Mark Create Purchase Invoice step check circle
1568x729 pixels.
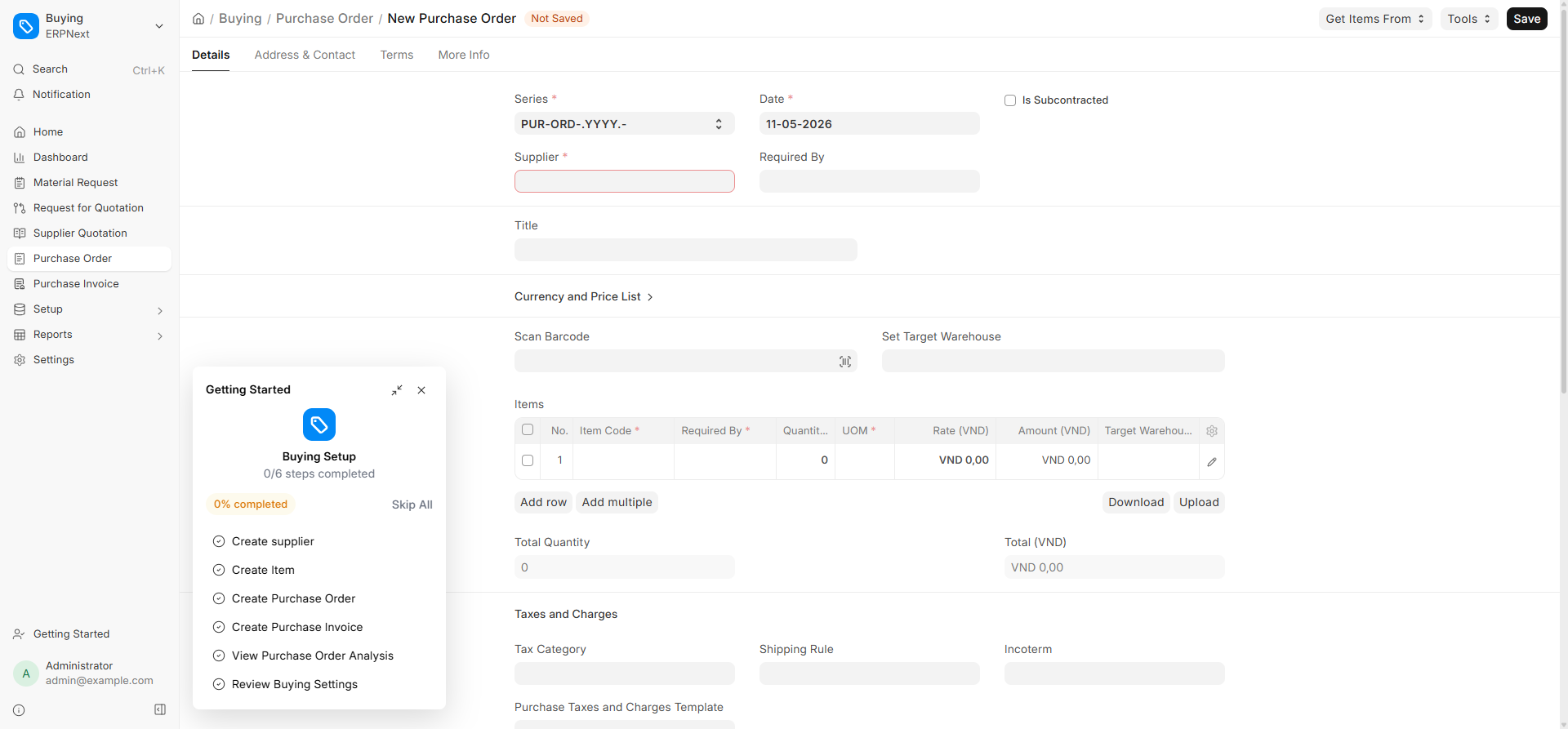coord(219,627)
